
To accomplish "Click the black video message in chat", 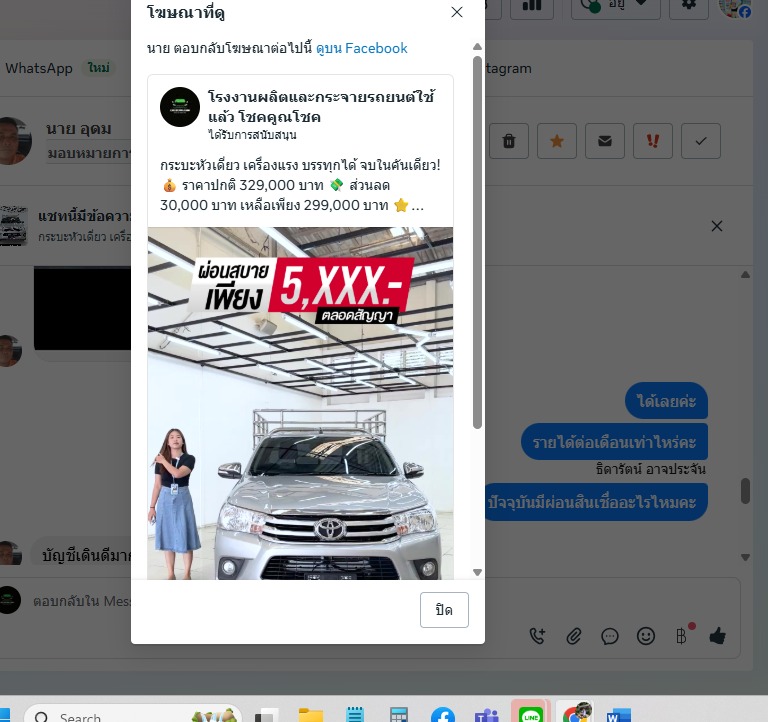I will tap(82, 308).
